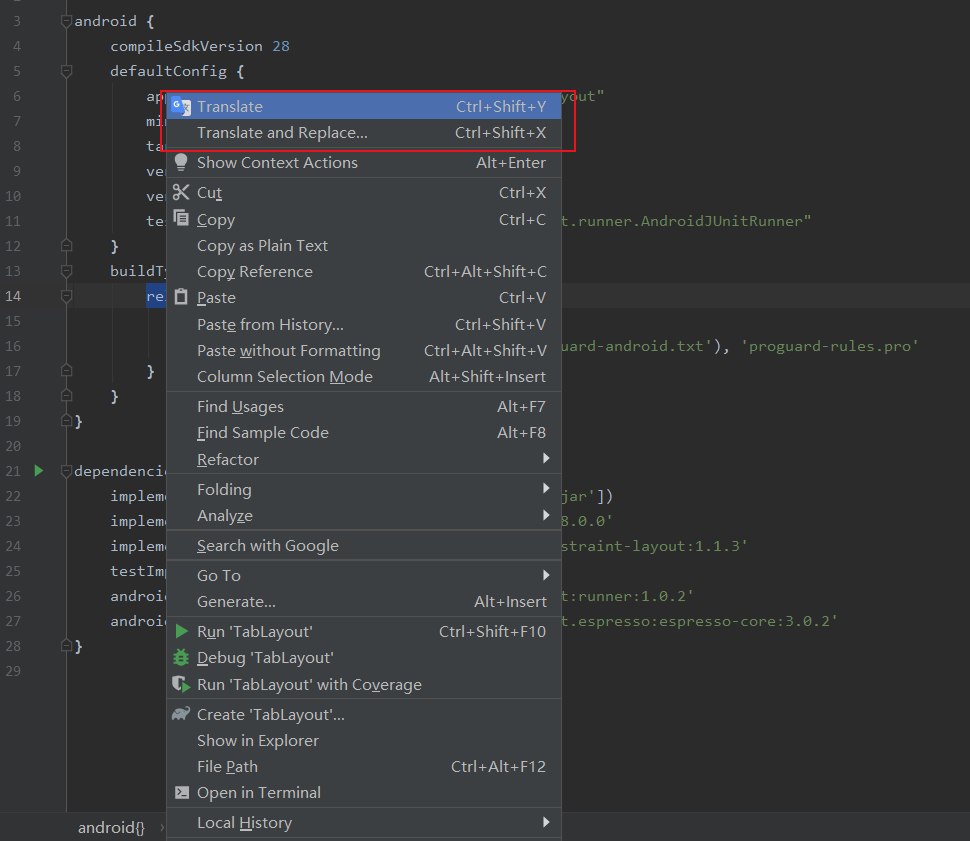Click the defaultConfig text on line 5
The width and height of the screenshot is (970, 841).
pos(168,71)
